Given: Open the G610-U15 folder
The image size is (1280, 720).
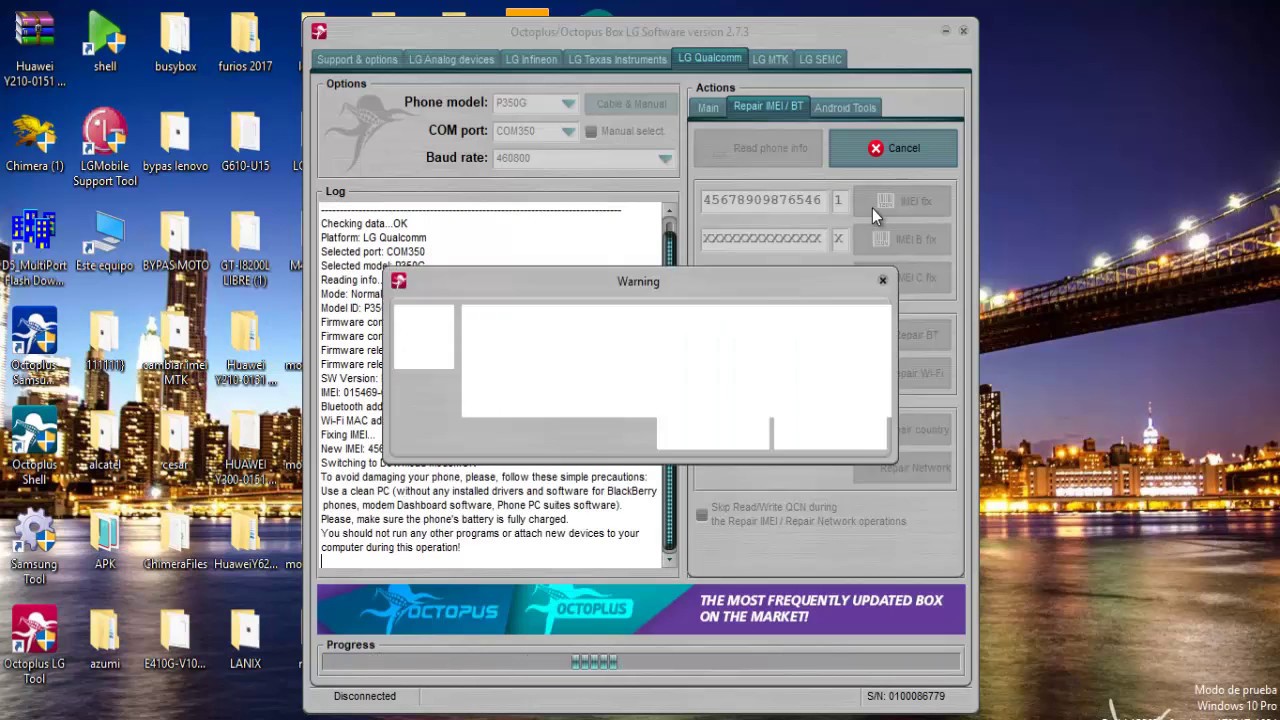Looking at the screenshot, I should pos(245,142).
